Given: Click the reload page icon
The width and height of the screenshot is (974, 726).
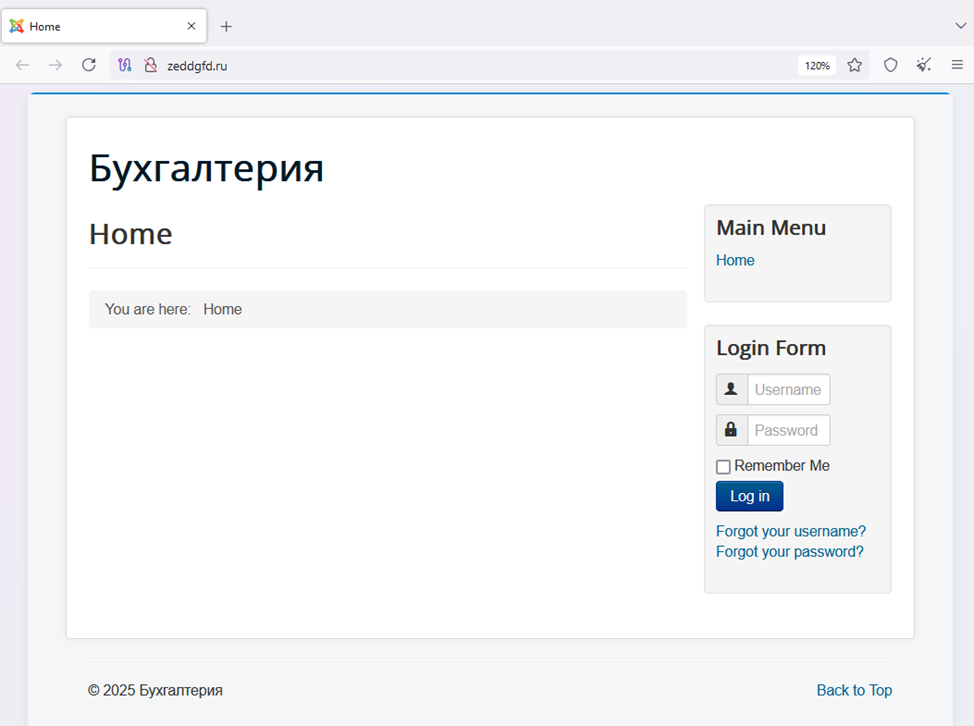Looking at the screenshot, I should click(x=89, y=65).
